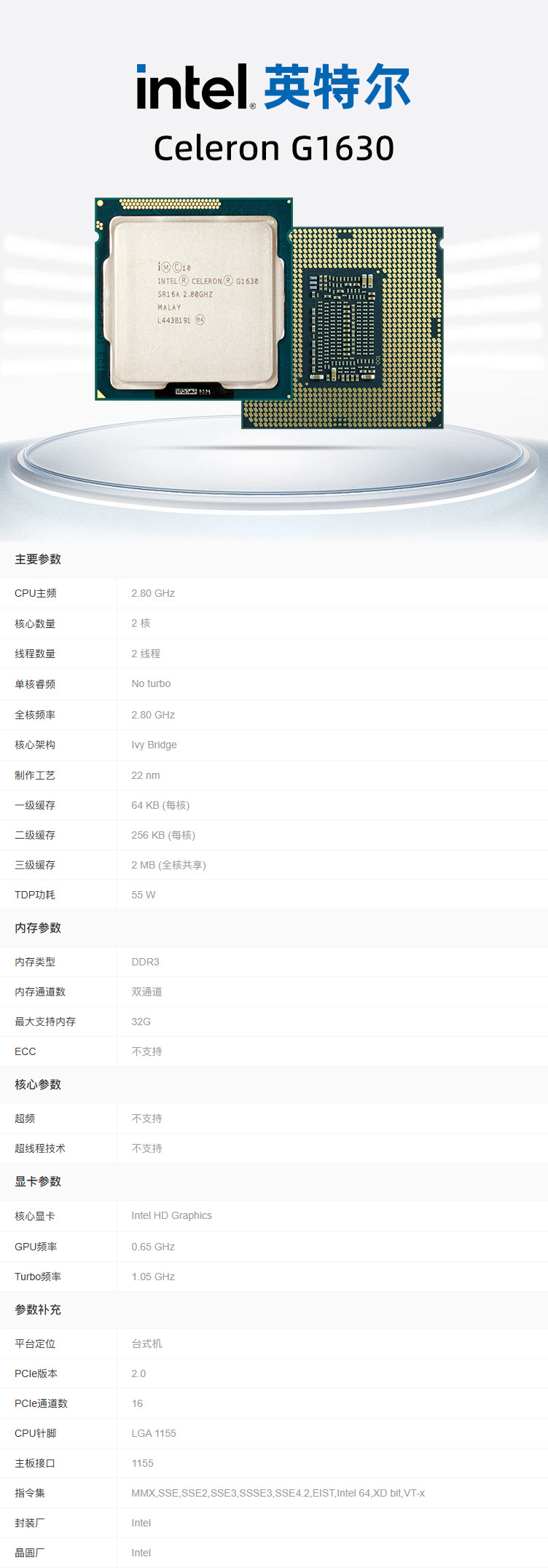The width and height of the screenshot is (548, 1568).
Task: Click the 核心架构 label
Action: pos(35,745)
